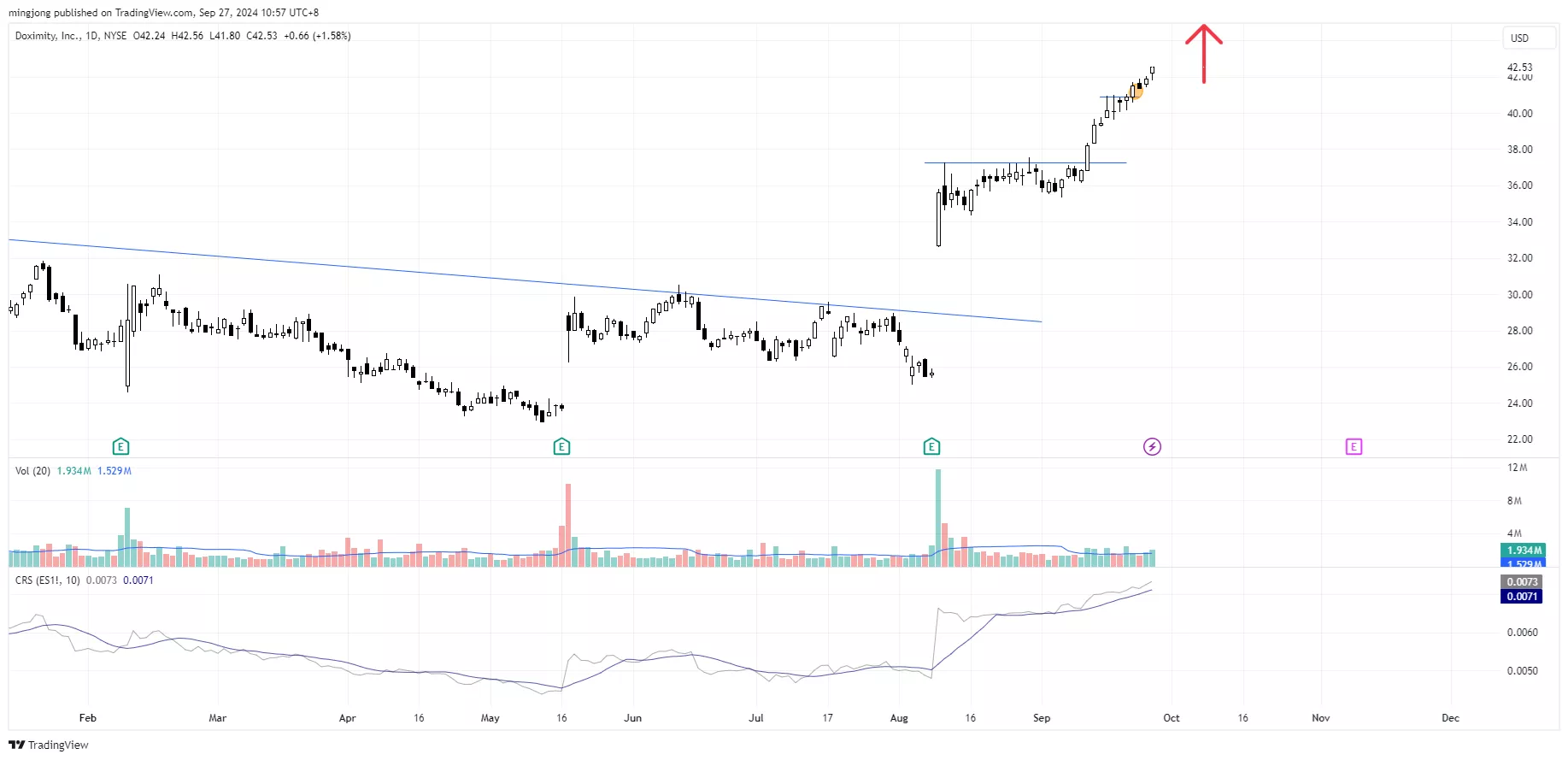1568x760 pixels.
Task: Click the Nov label on the time axis
Action: [x=1321, y=718]
